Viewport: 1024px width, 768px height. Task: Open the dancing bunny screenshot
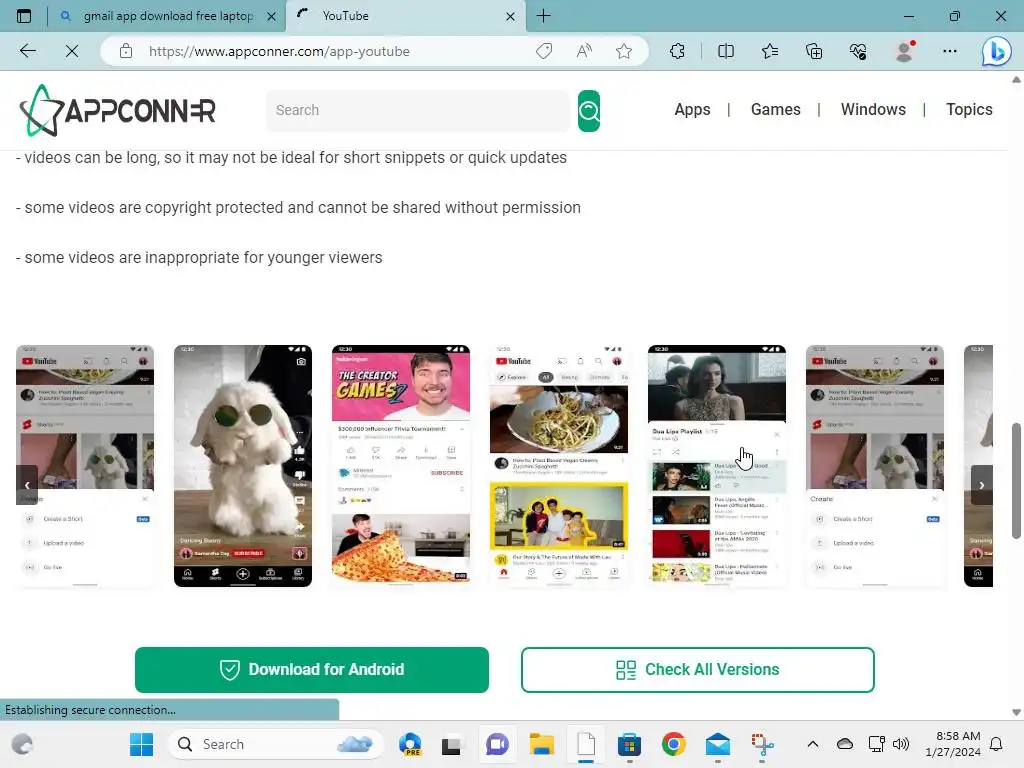coord(243,466)
